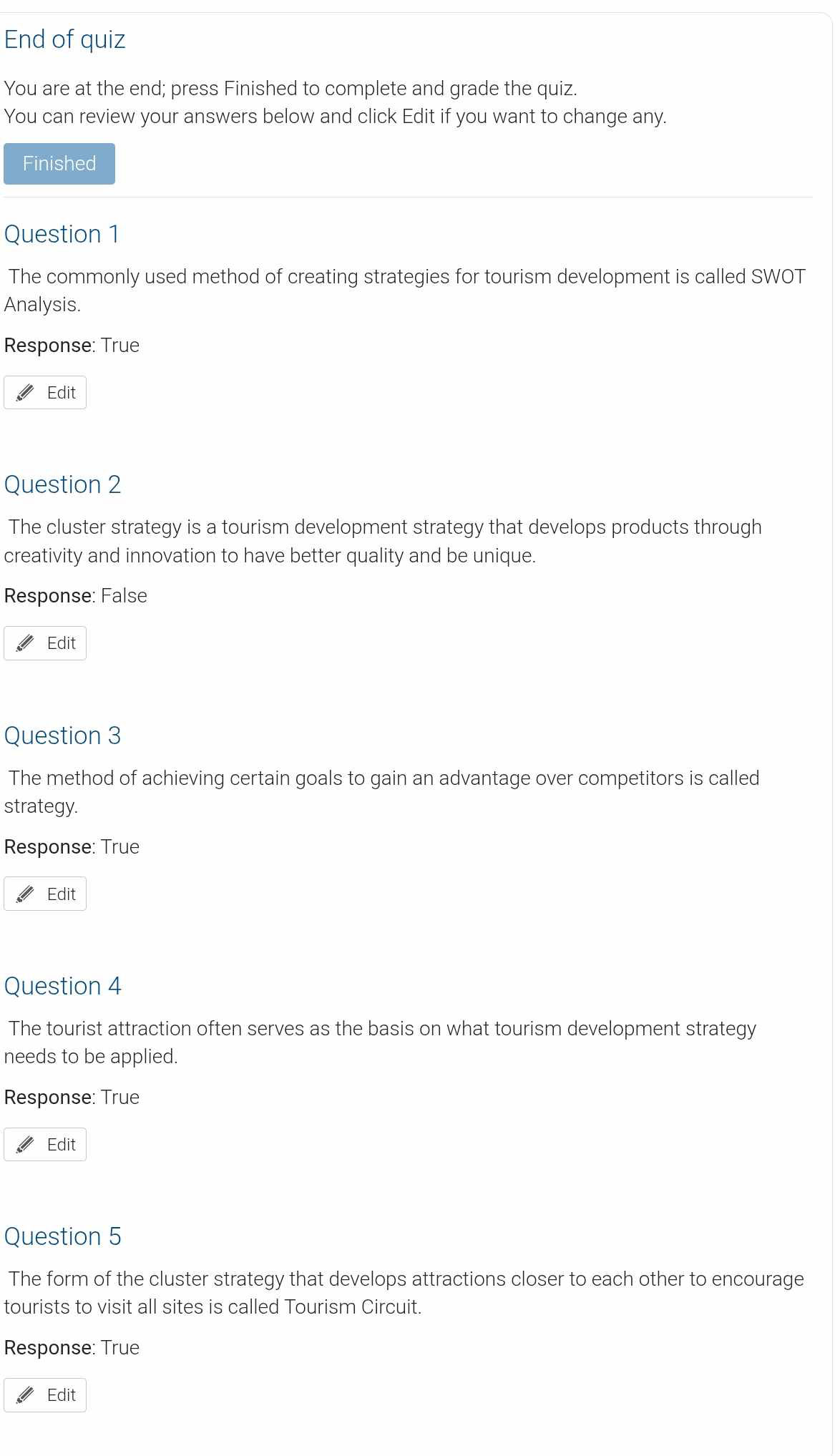Click Edit for the Tourism Circuit question
Image resolution: width=840 pixels, height=1456 pixels.
tap(44, 1394)
